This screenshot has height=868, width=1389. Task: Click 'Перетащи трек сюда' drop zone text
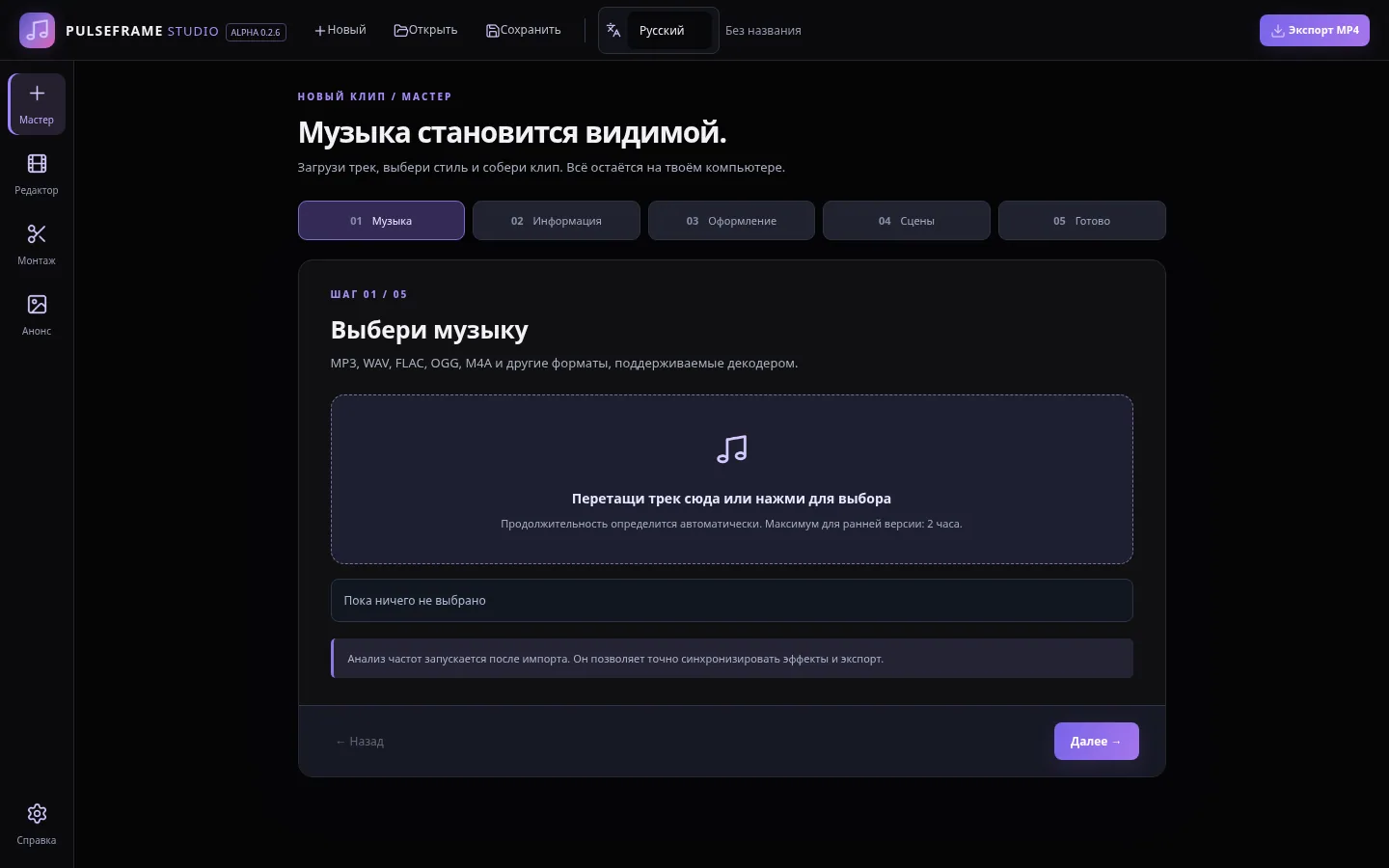[731, 499]
